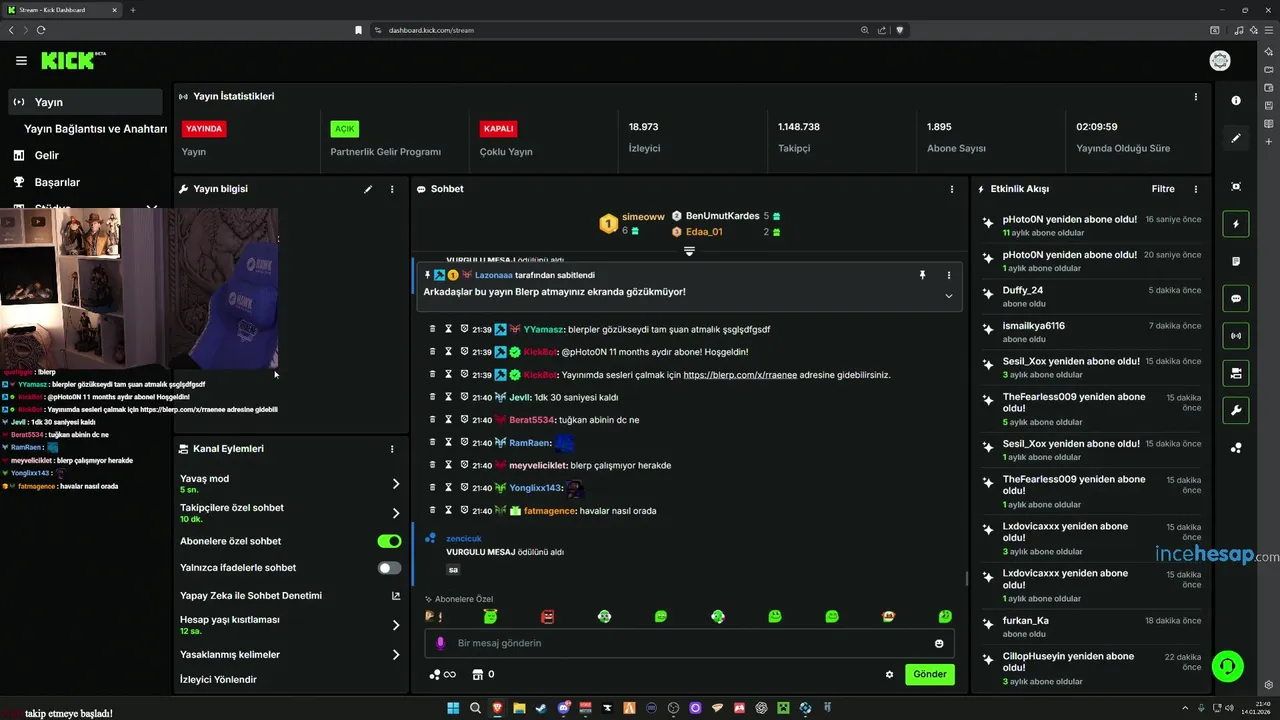1280x720 pixels.
Task: Toggle the lightning activity feed panel icon
Action: click(x=1236, y=224)
